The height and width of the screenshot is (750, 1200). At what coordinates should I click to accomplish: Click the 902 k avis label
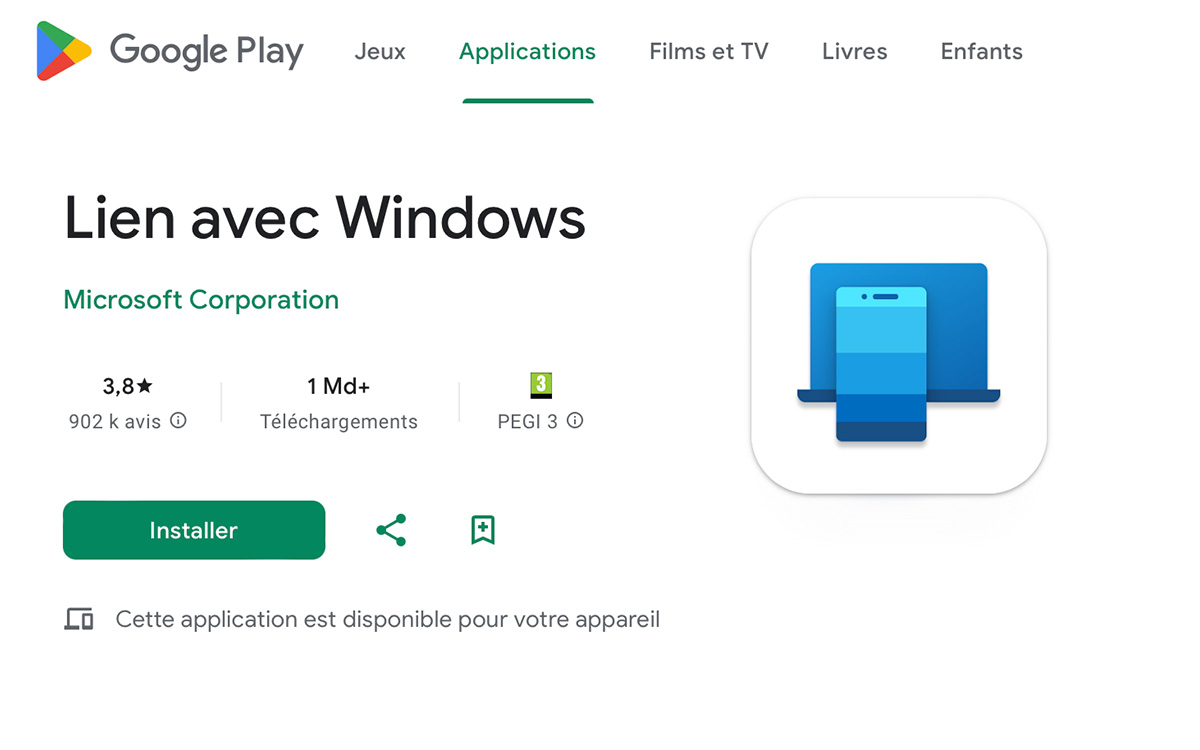click(x=115, y=422)
